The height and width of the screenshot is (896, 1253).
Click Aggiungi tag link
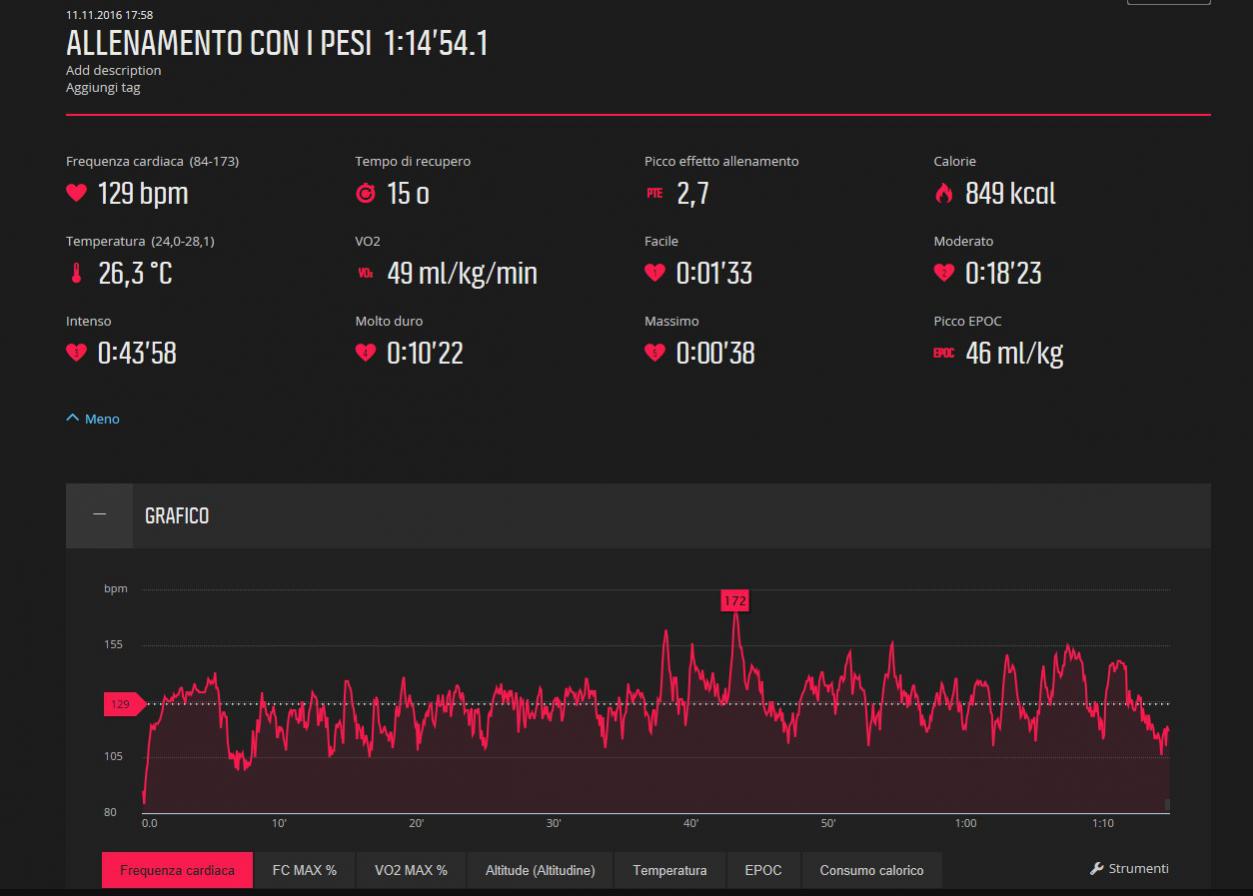[103, 87]
